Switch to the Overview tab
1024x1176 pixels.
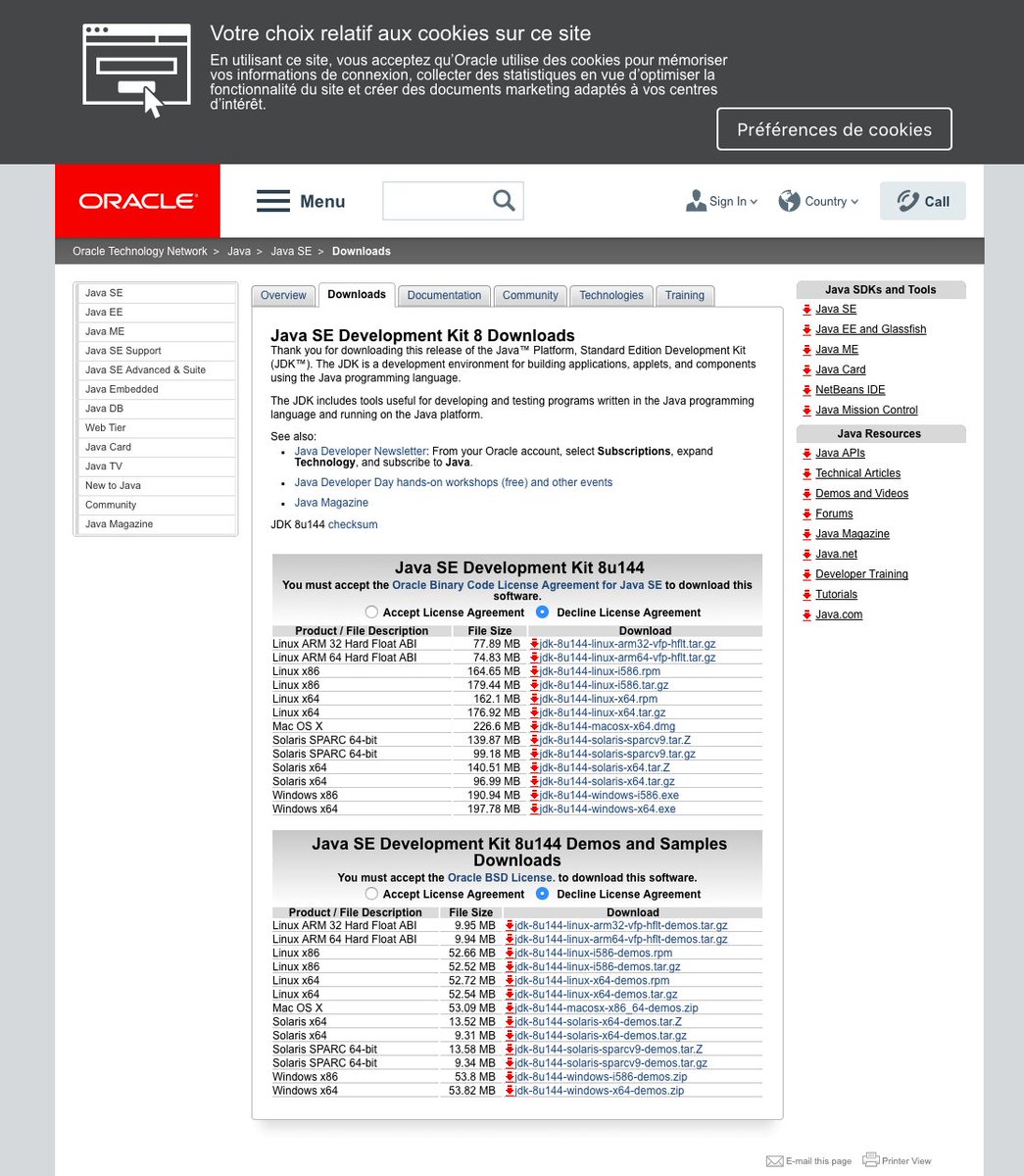coord(283,295)
